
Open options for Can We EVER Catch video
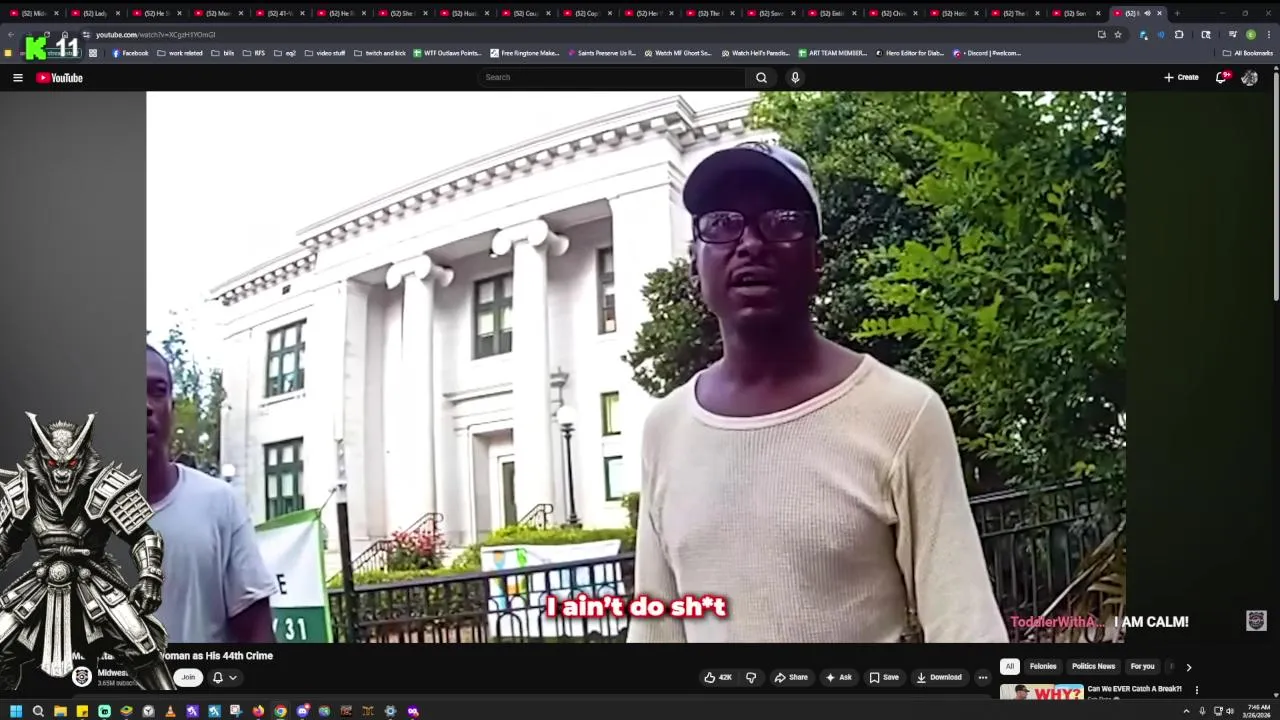click(x=1196, y=690)
